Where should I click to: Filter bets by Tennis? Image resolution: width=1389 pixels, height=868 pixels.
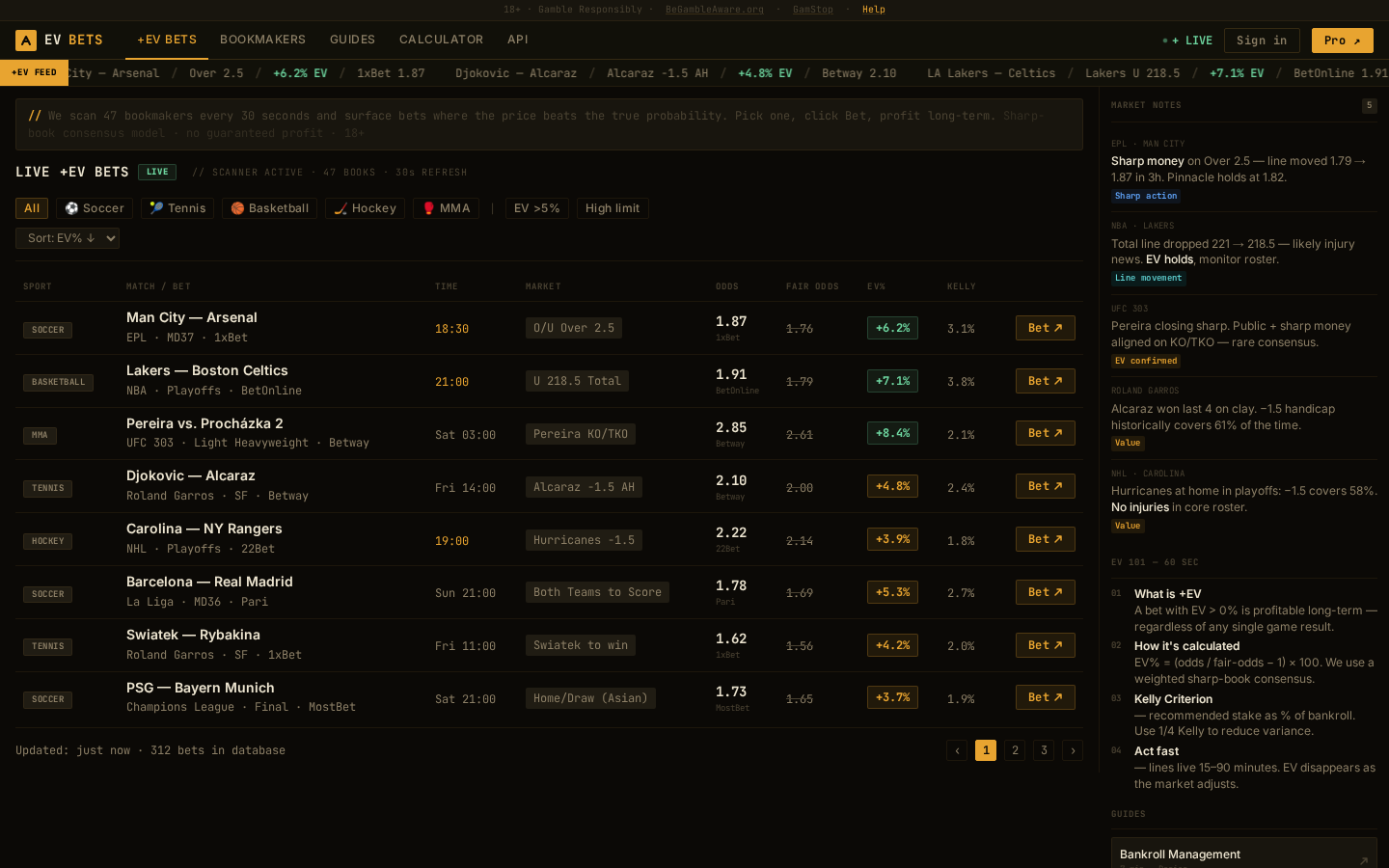[177, 208]
